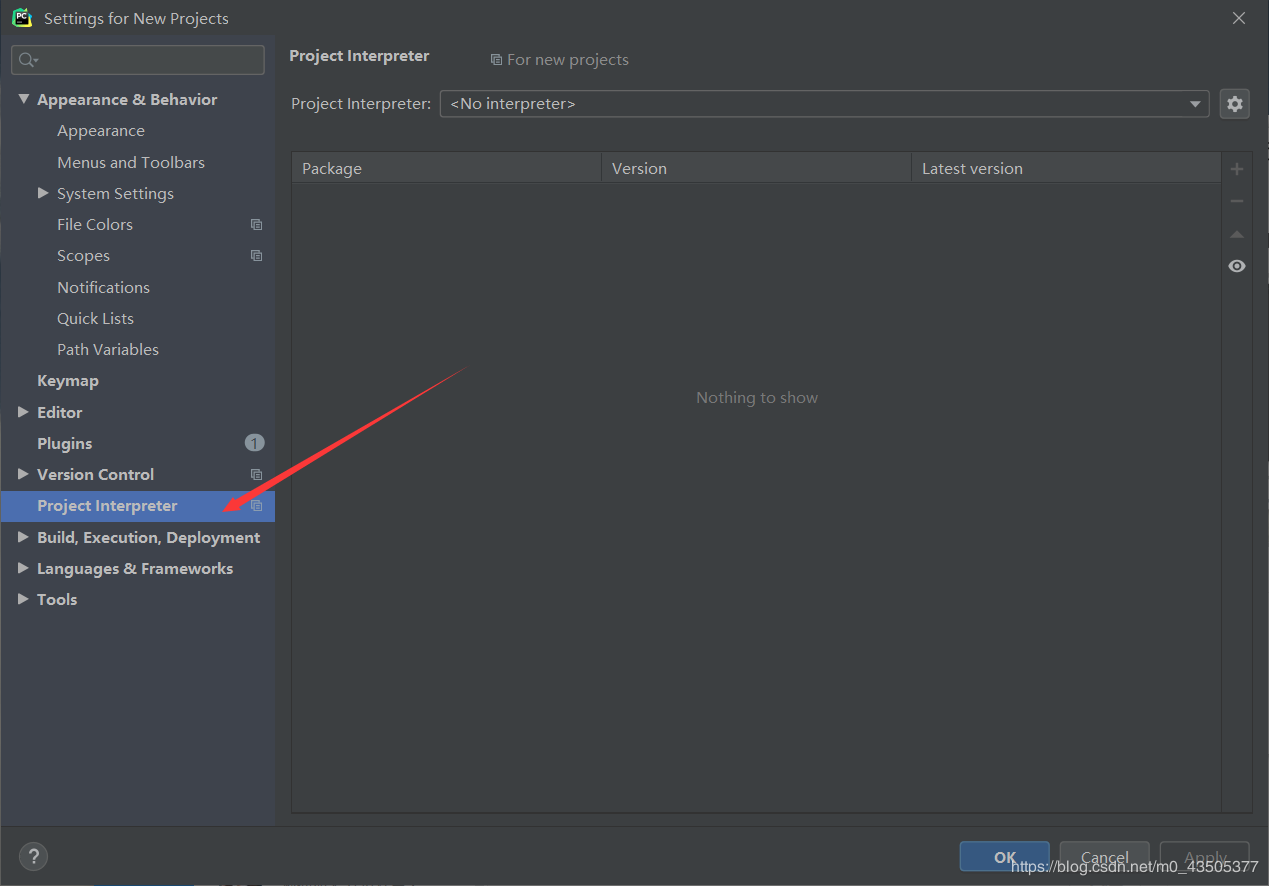
Task: Click the 'Nothing to show' text
Action: pos(757,398)
